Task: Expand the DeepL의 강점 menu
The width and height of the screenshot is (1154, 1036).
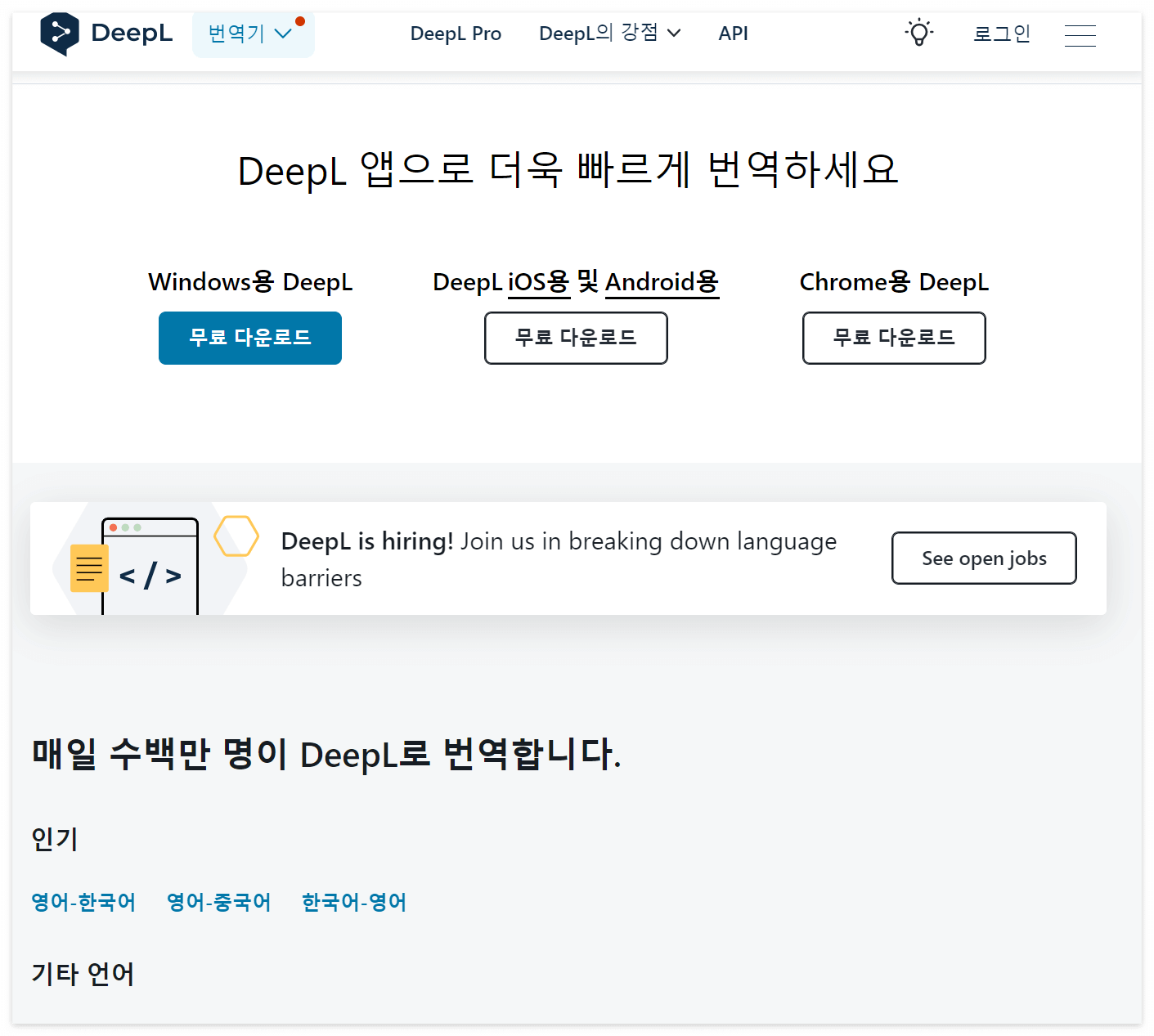Action: coord(610,34)
